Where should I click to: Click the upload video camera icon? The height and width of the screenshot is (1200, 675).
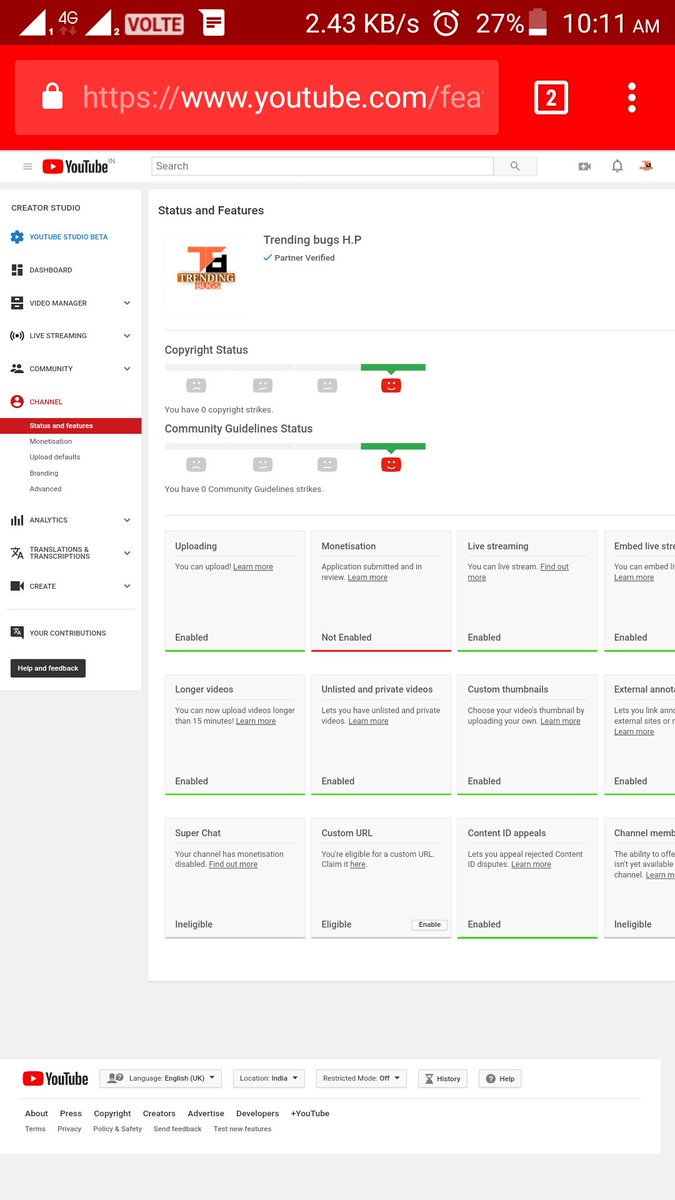[x=585, y=166]
